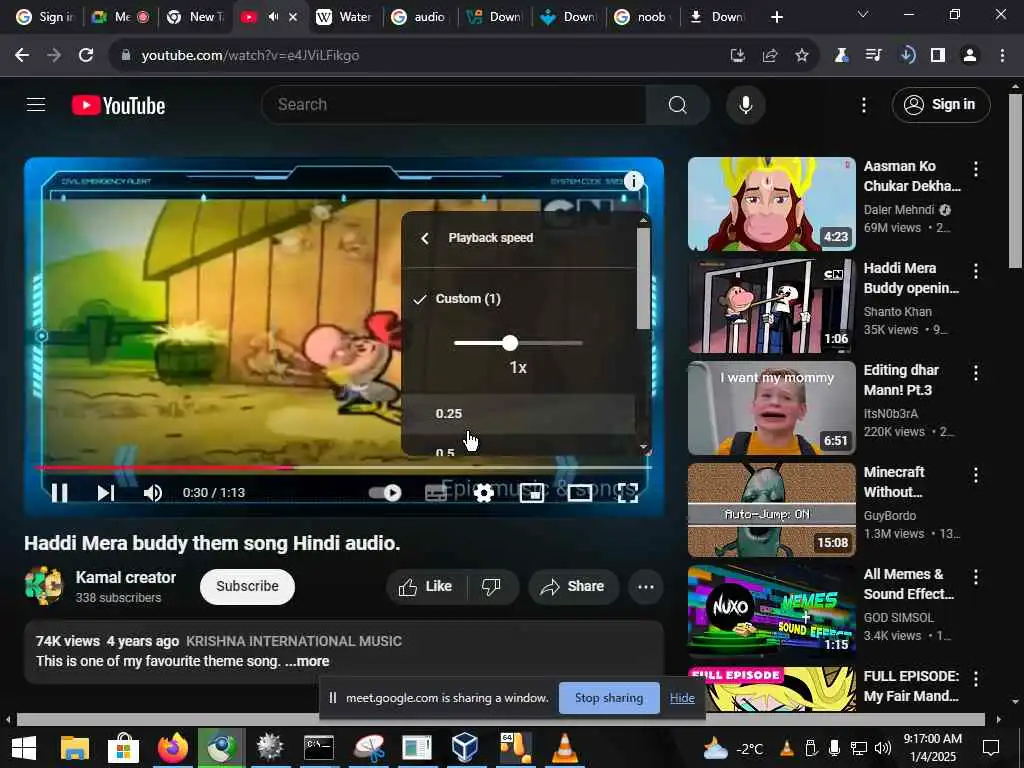Screen dimensions: 1024x768
Task: Enter full screen mode
Action: coord(628,493)
